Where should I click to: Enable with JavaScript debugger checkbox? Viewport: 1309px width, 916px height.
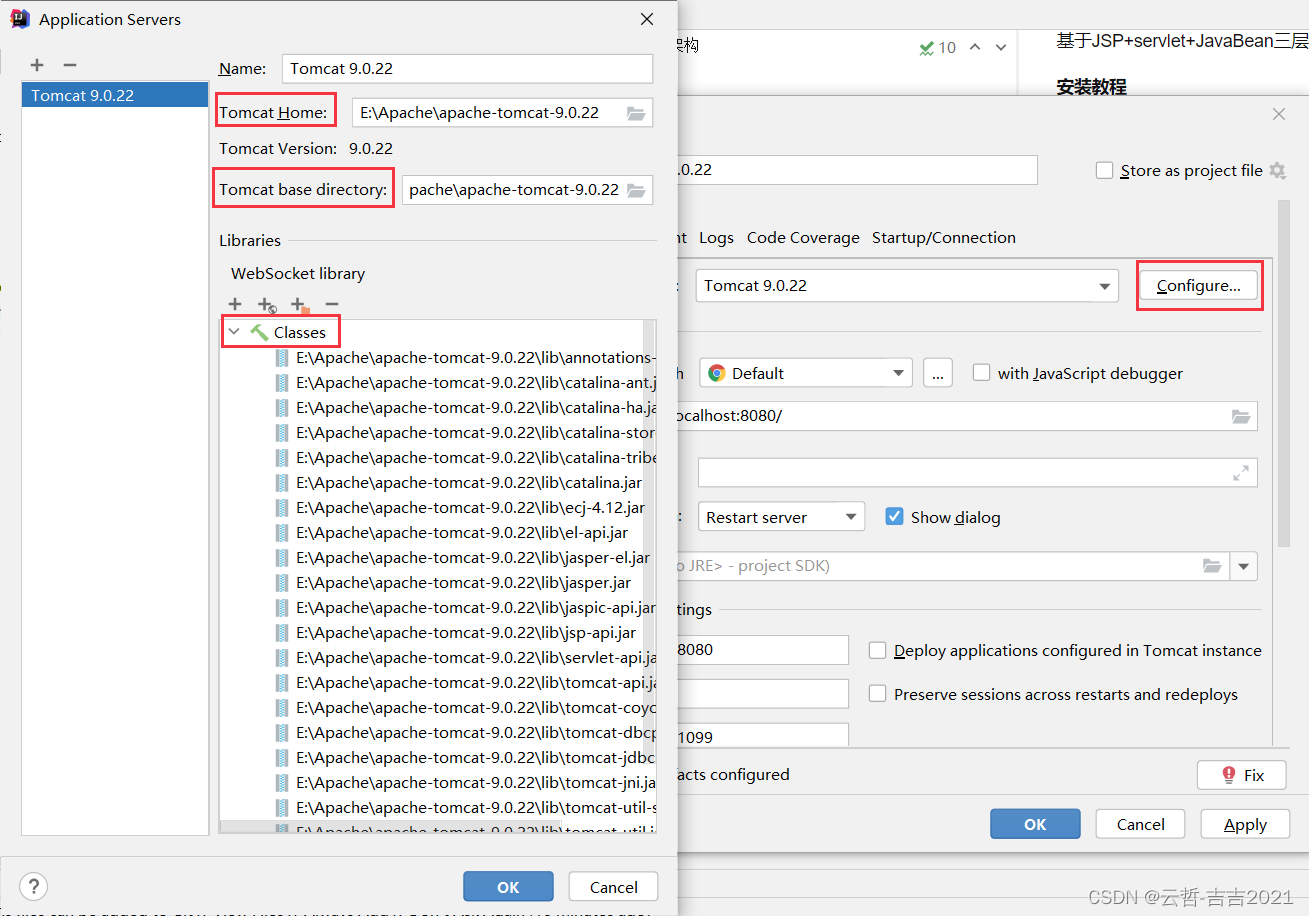pyautogui.click(x=981, y=372)
